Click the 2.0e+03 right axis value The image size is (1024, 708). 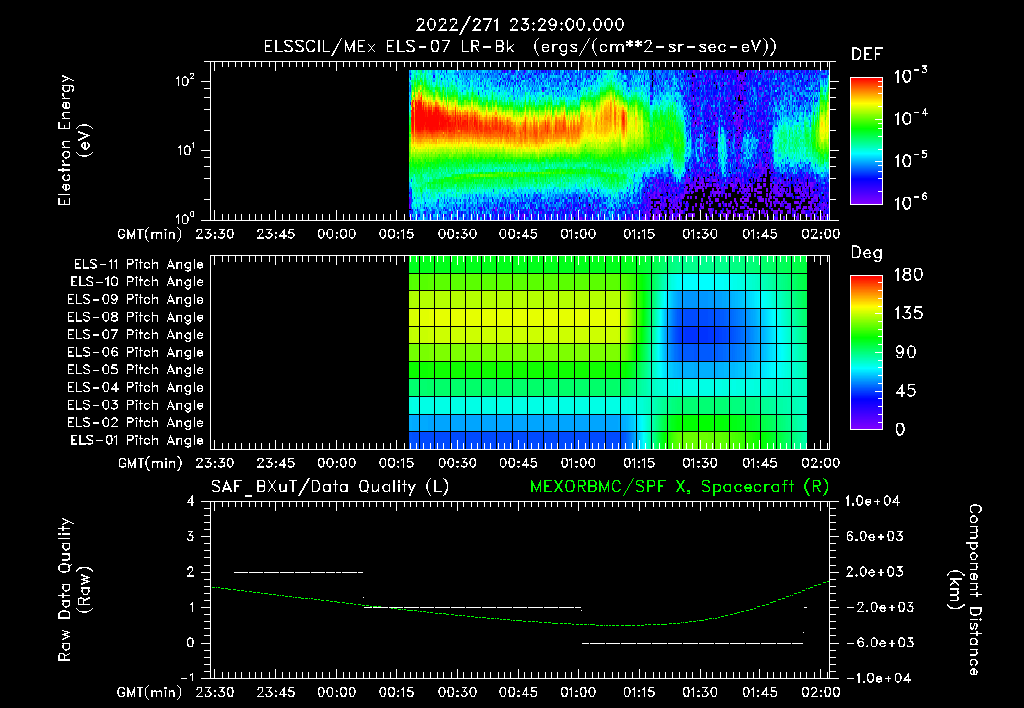(875, 572)
